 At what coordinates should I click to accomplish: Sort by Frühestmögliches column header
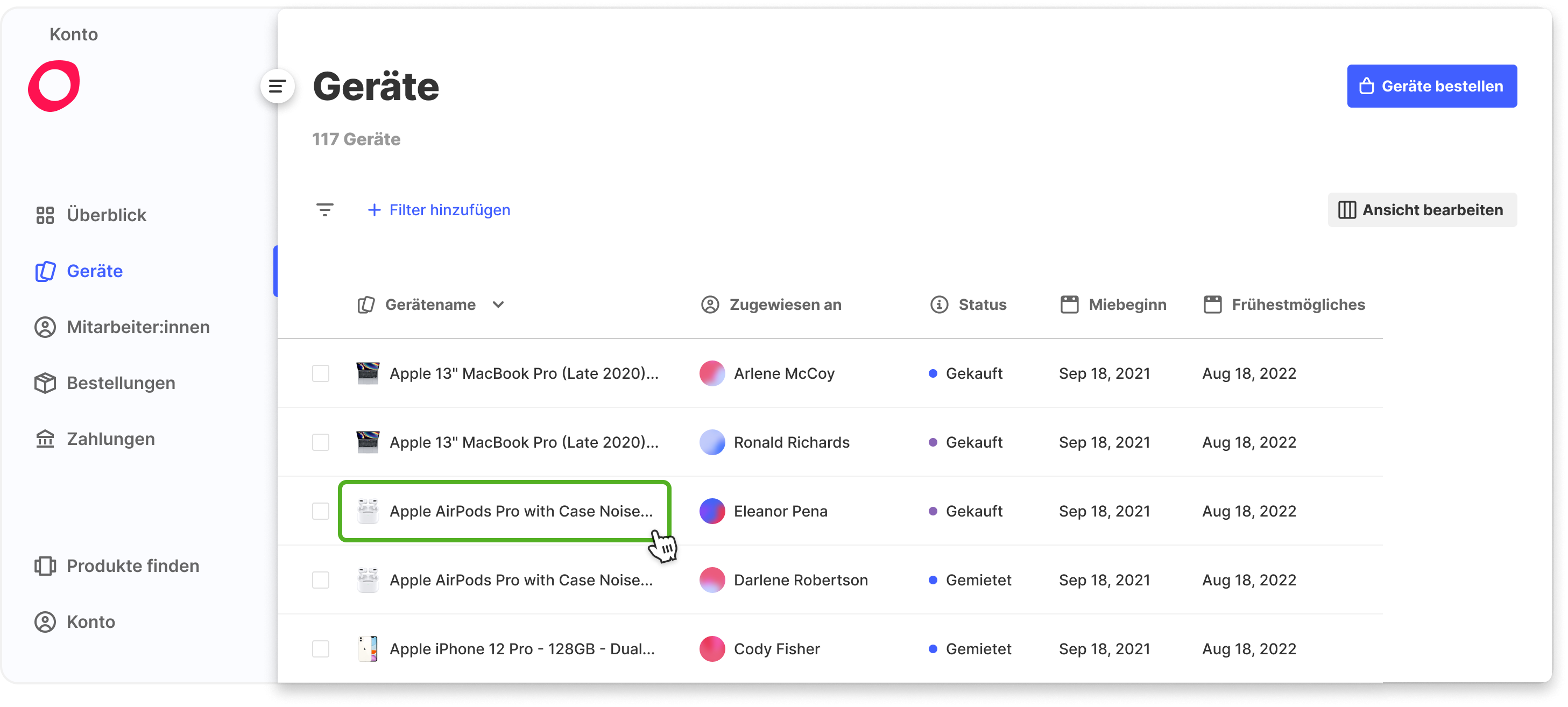[1298, 304]
